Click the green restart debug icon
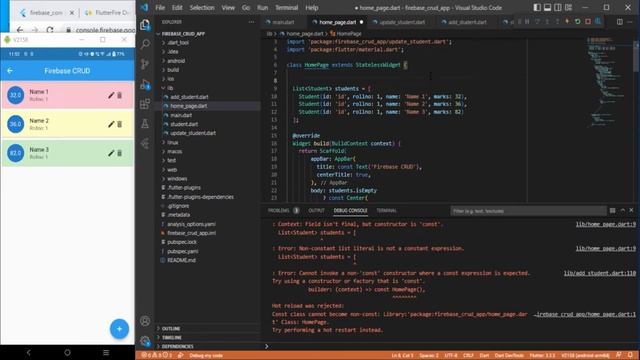 point(578,22)
